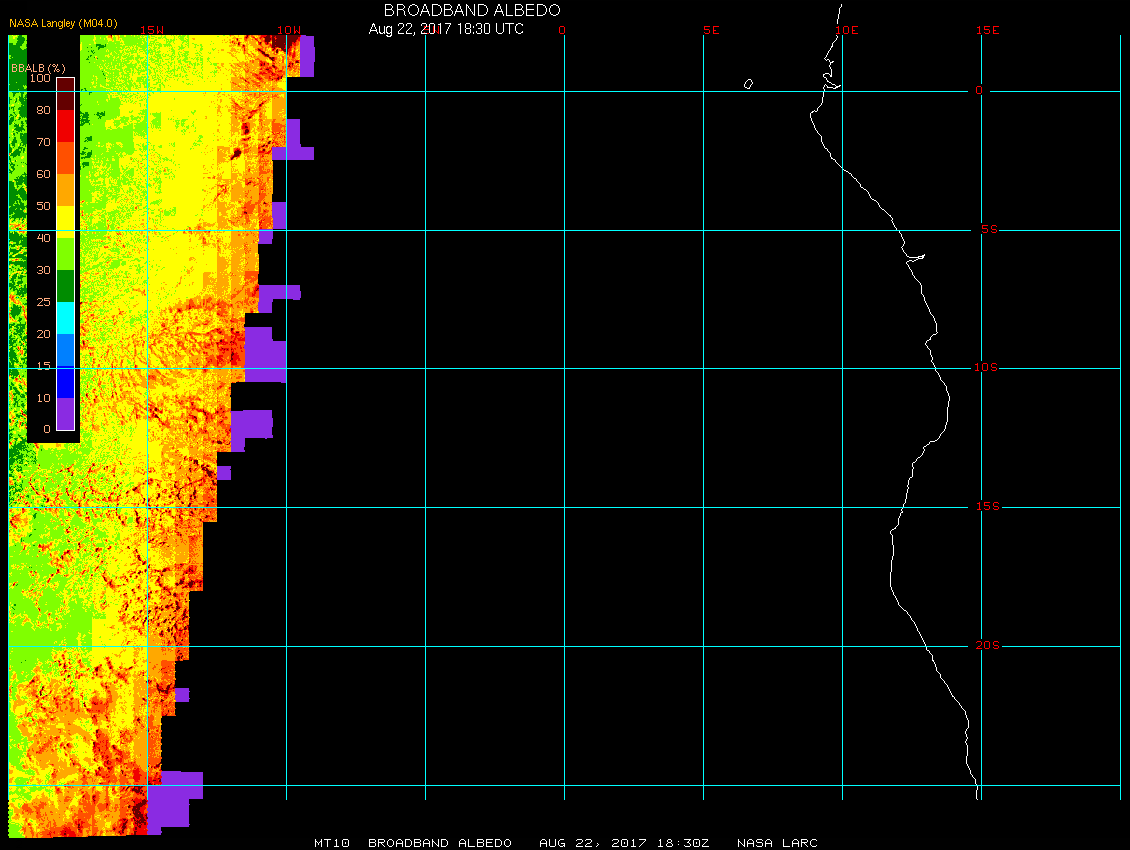Screen dimensions: 1130x850
Task: Click the purple swatch on the legend
Action: [65, 414]
